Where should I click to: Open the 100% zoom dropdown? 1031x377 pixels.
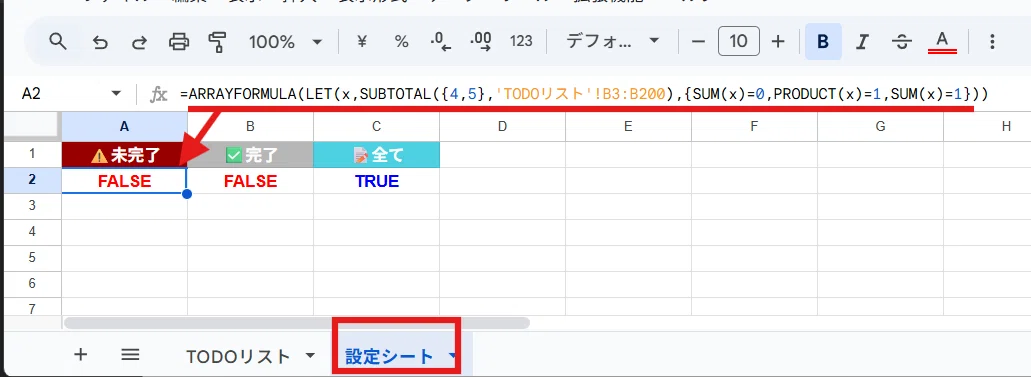click(x=285, y=42)
